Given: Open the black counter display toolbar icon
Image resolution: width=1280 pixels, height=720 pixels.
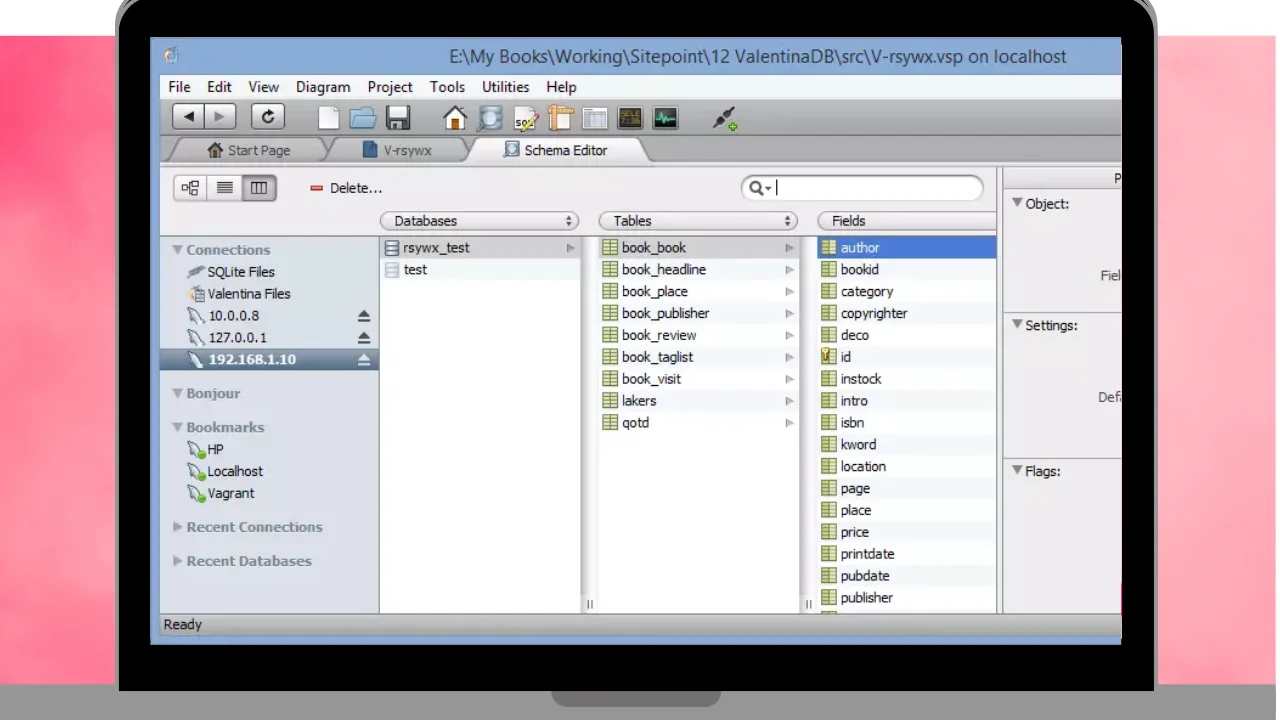Looking at the screenshot, I should click(x=630, y=118).
